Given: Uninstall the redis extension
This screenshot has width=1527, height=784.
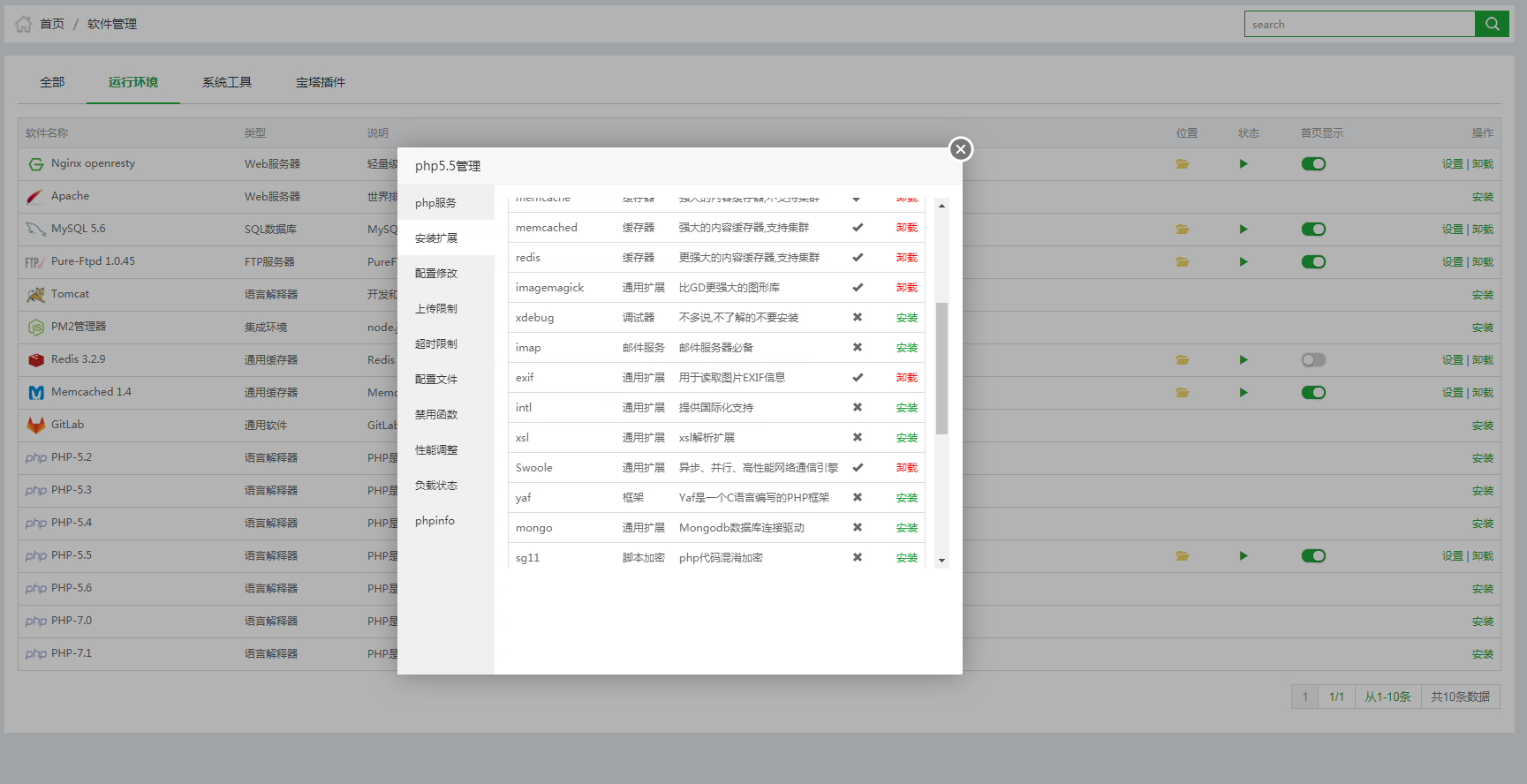Looking at the screenshot, I should click(x=907, y=258).
